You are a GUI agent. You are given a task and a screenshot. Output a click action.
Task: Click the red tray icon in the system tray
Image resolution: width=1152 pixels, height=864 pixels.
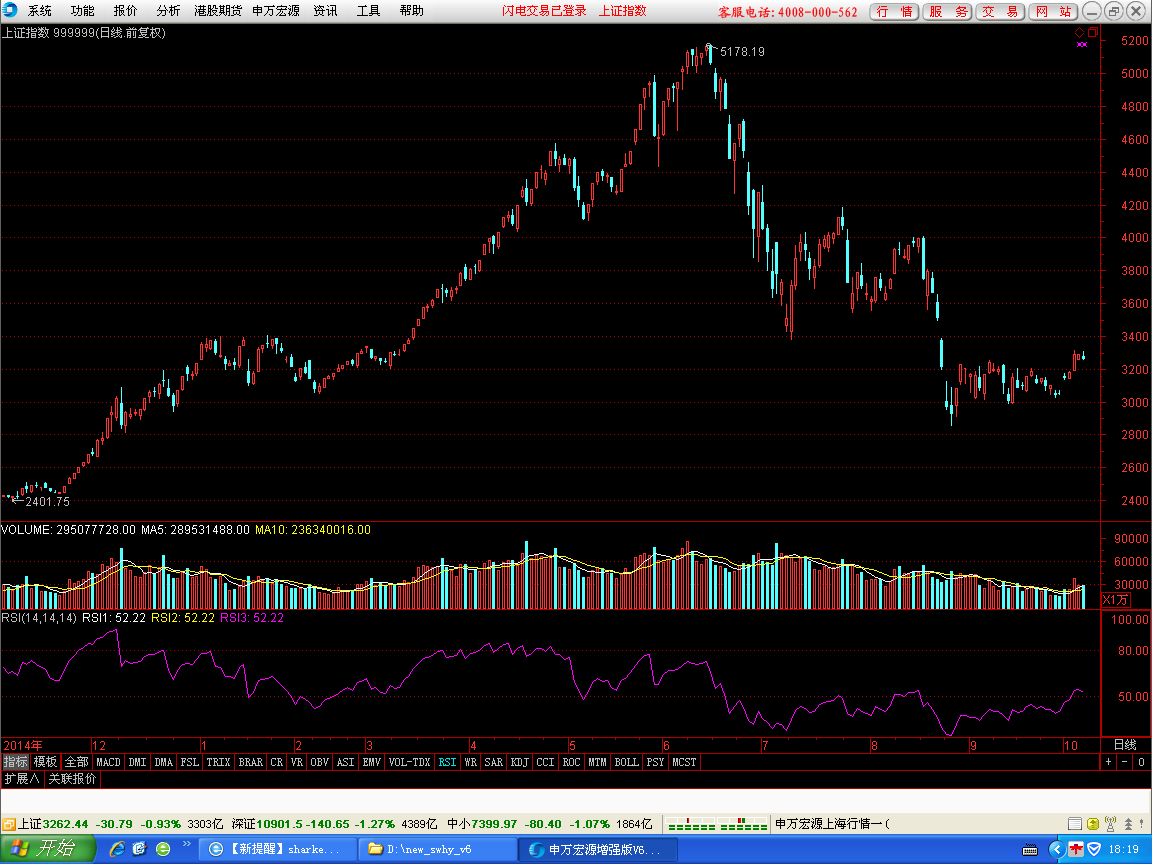[1076, 849]
